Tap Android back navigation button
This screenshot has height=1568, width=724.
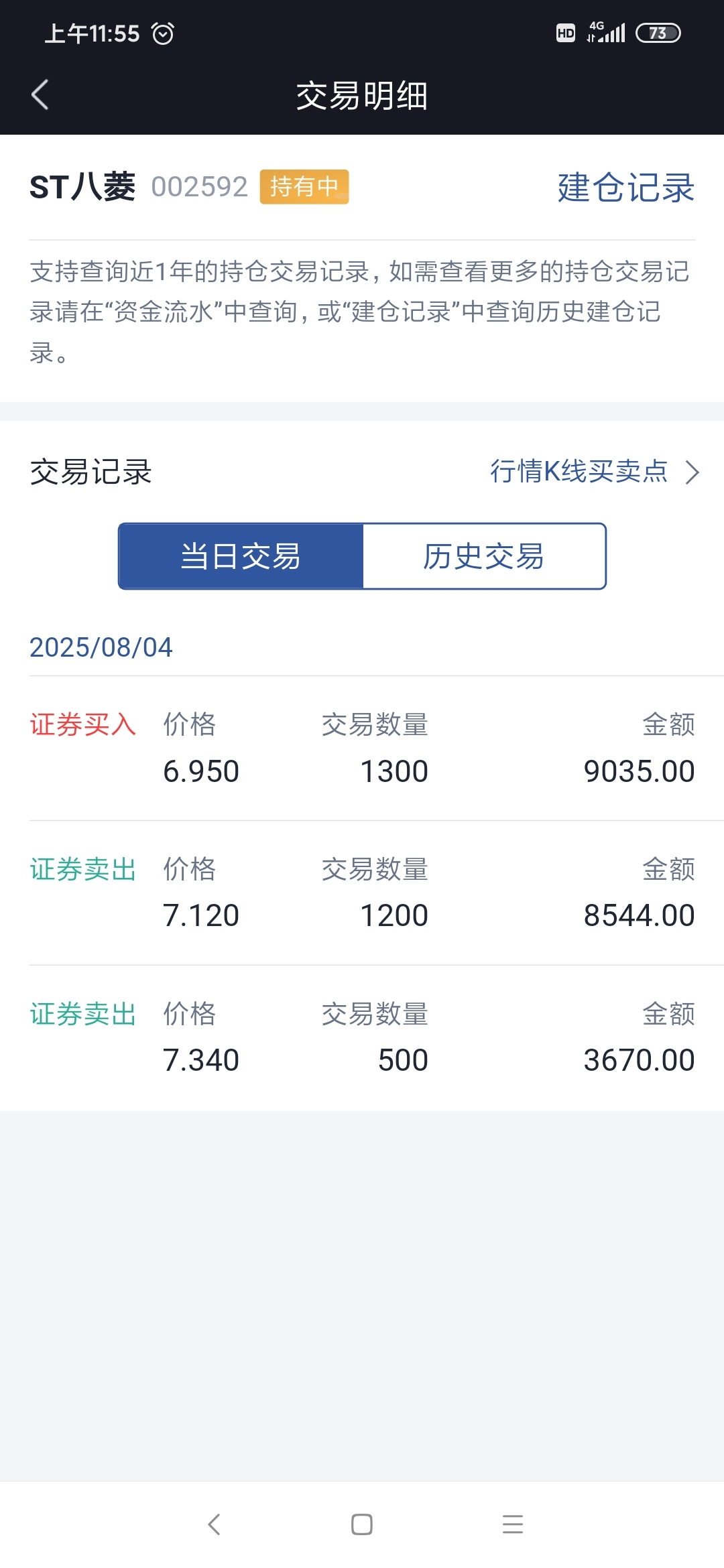[x=214, y=1524]
